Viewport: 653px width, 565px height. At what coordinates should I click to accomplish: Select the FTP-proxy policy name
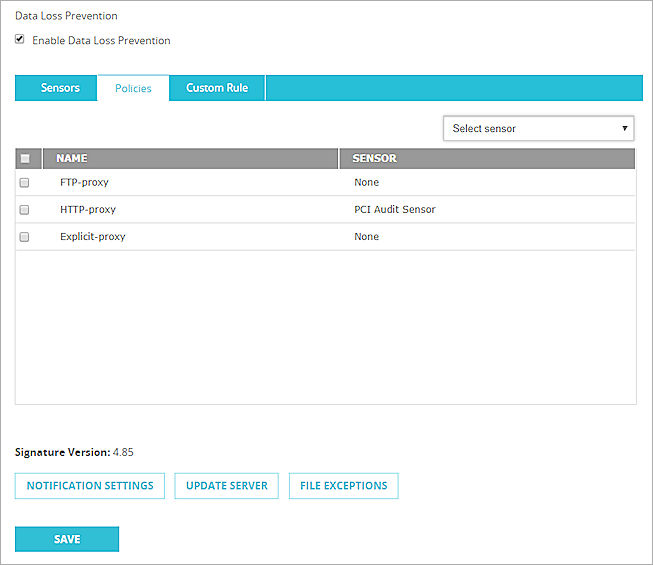point(84,183)
